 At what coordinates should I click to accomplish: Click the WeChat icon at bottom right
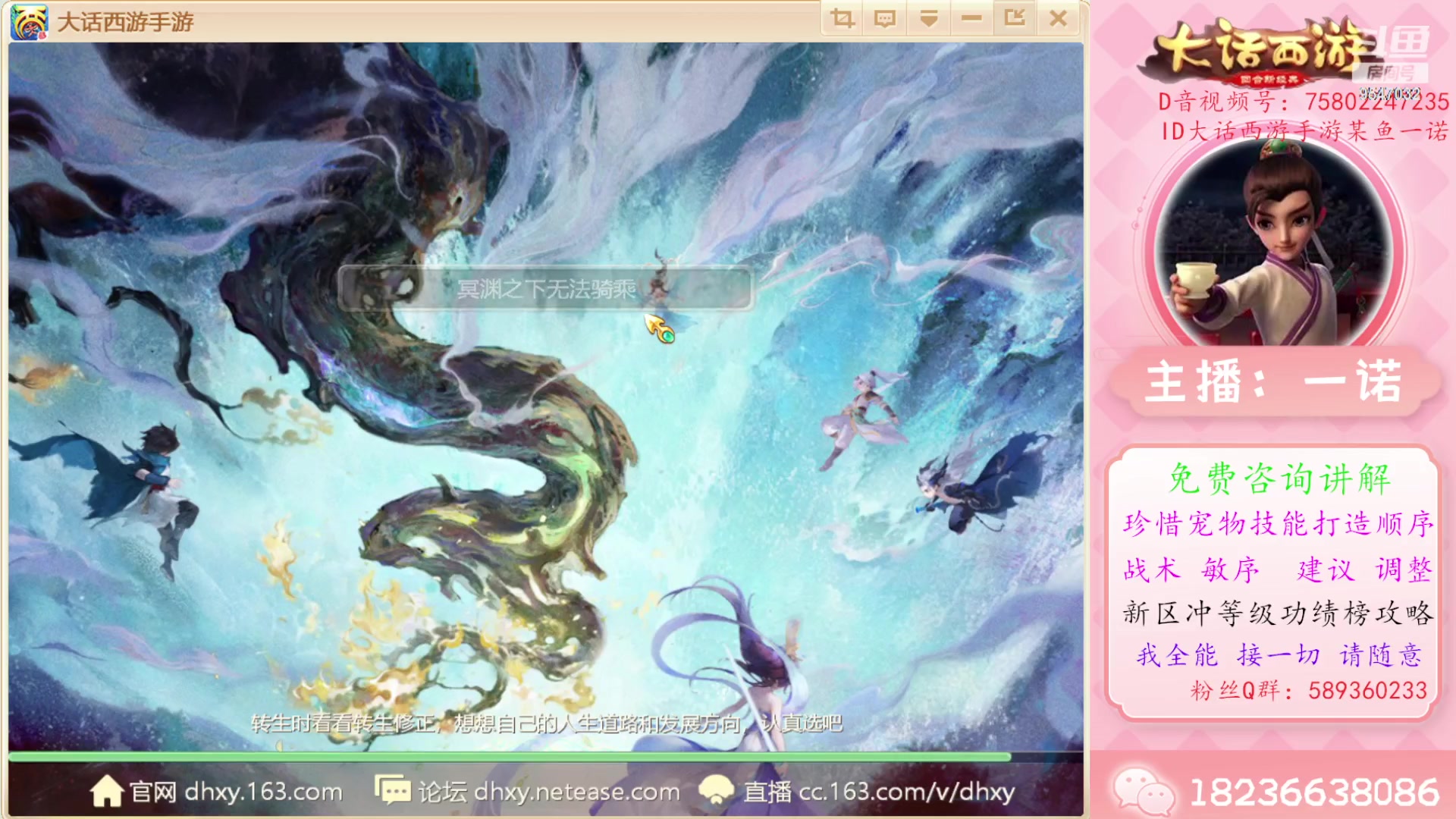tap(1144, 792)
